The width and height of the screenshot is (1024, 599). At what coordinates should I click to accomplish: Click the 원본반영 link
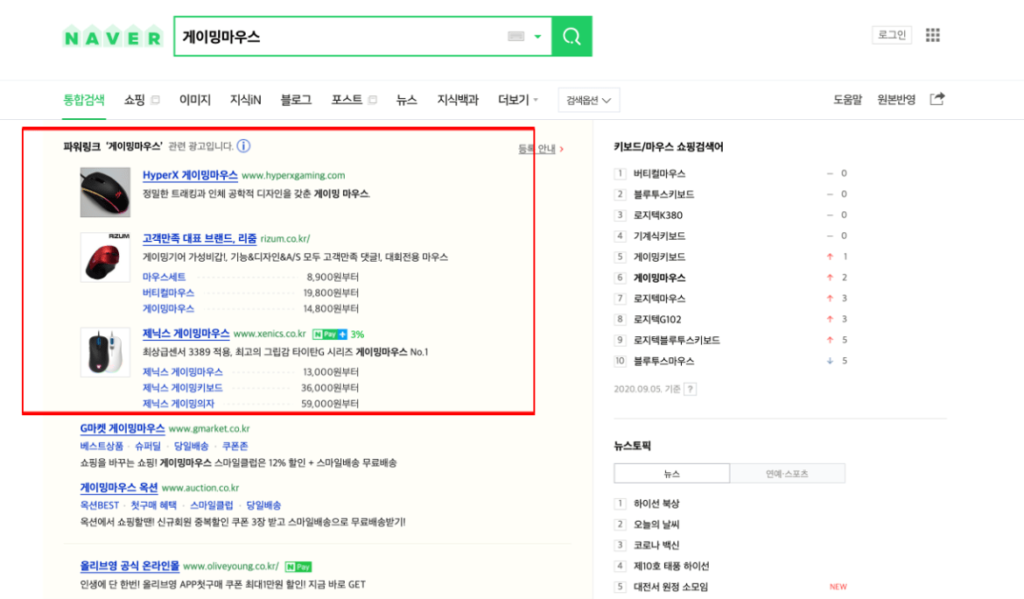click(x=896, y=100)
